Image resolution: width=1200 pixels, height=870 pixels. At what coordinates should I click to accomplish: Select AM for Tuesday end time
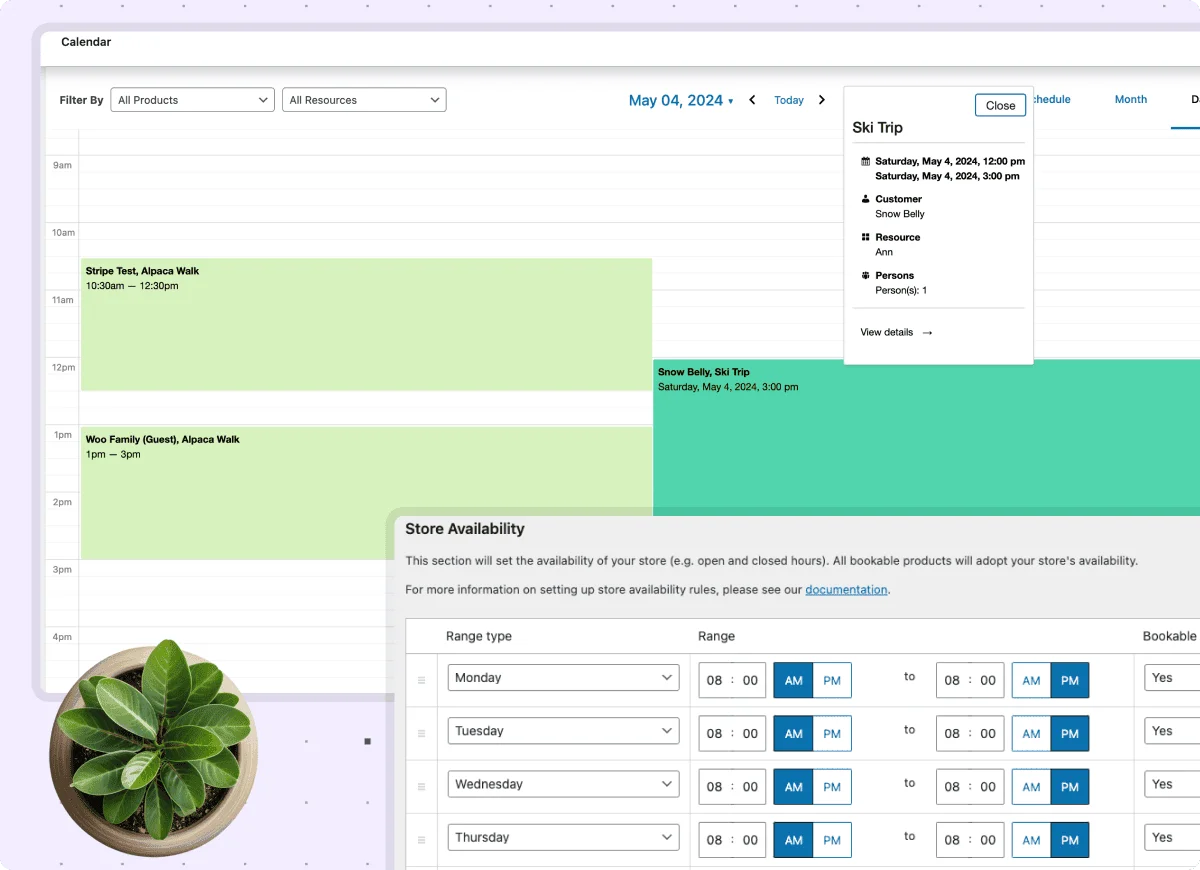(x=1031, y=733)
